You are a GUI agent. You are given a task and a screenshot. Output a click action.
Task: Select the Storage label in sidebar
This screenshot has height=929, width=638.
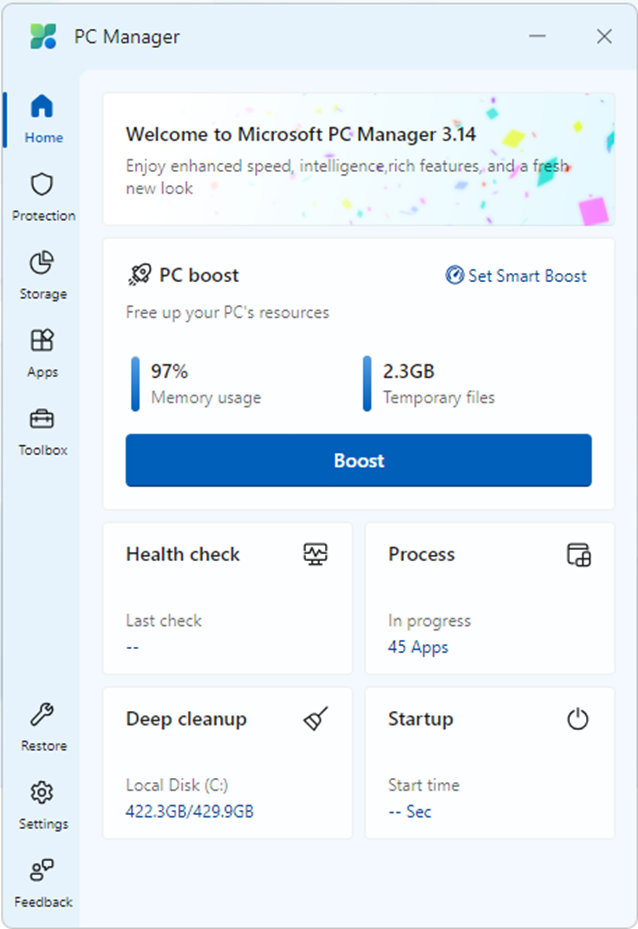(x=43, y=294)
